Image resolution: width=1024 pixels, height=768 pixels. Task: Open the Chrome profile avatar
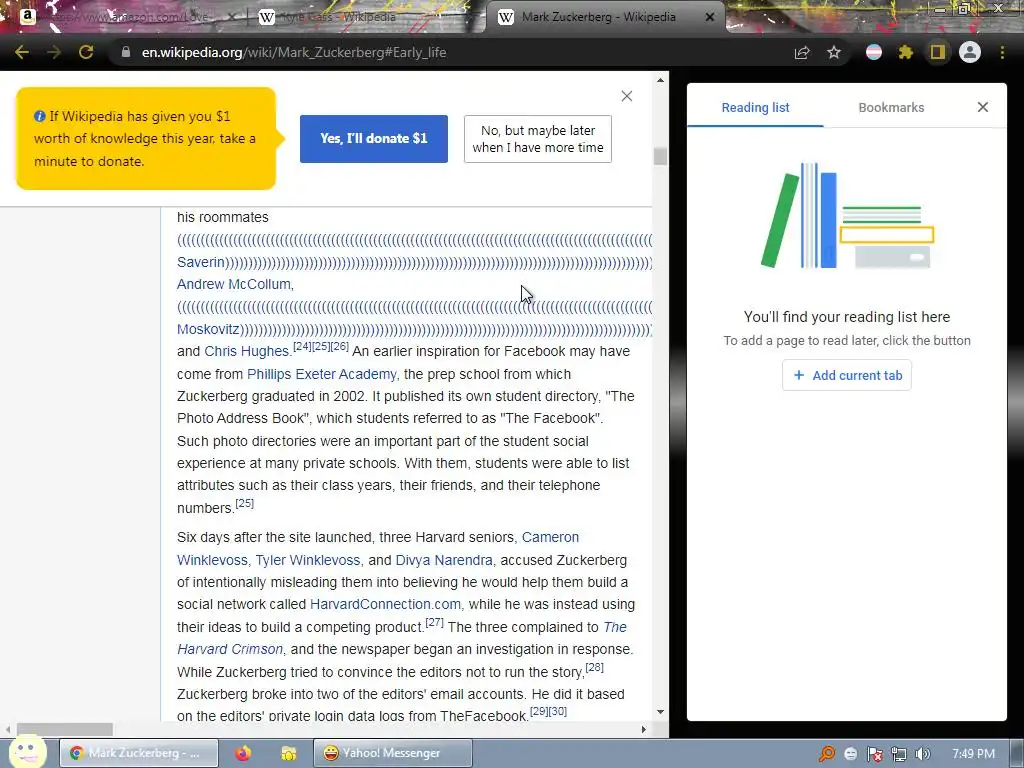click(x=970, y=52)
